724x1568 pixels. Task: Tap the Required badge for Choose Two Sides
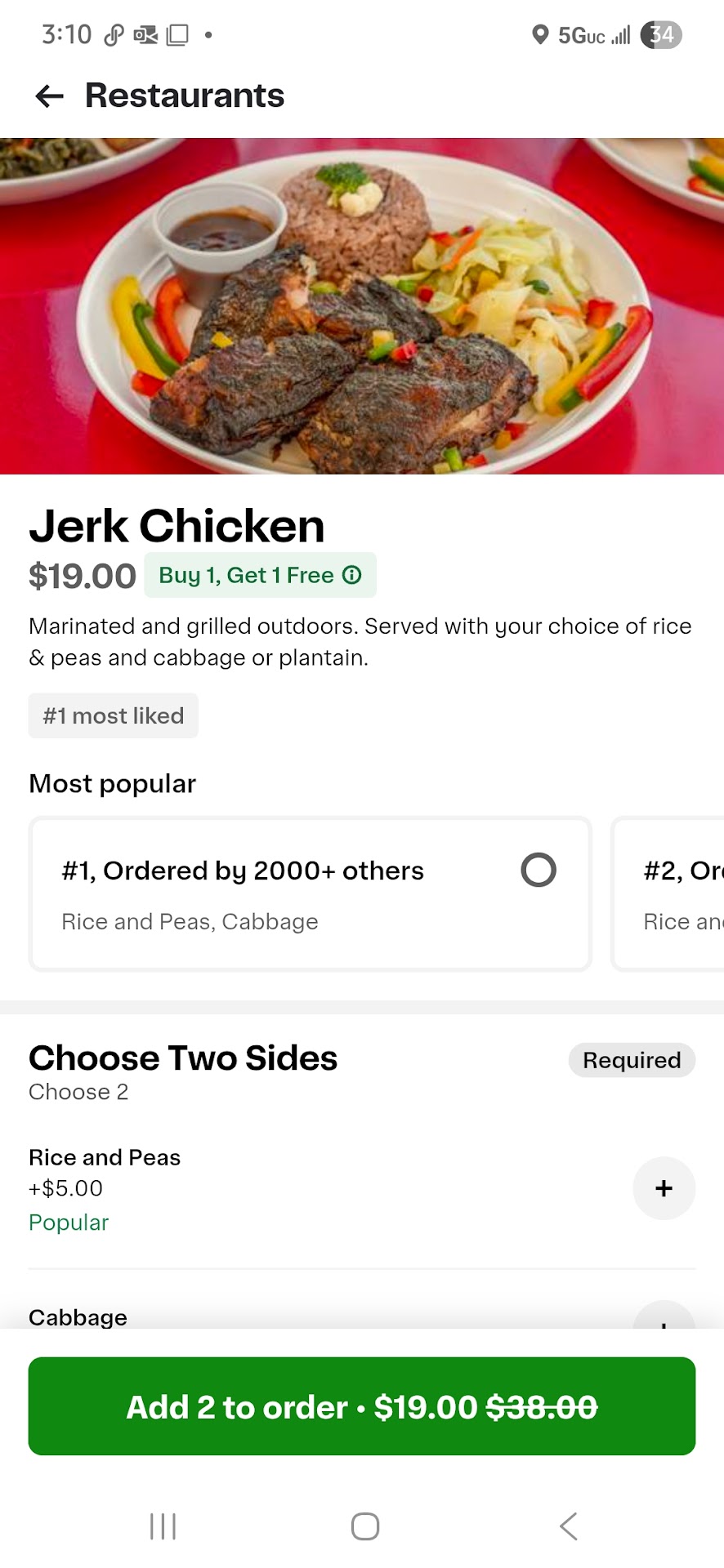pyautogui.click(x=632, y=1060)
